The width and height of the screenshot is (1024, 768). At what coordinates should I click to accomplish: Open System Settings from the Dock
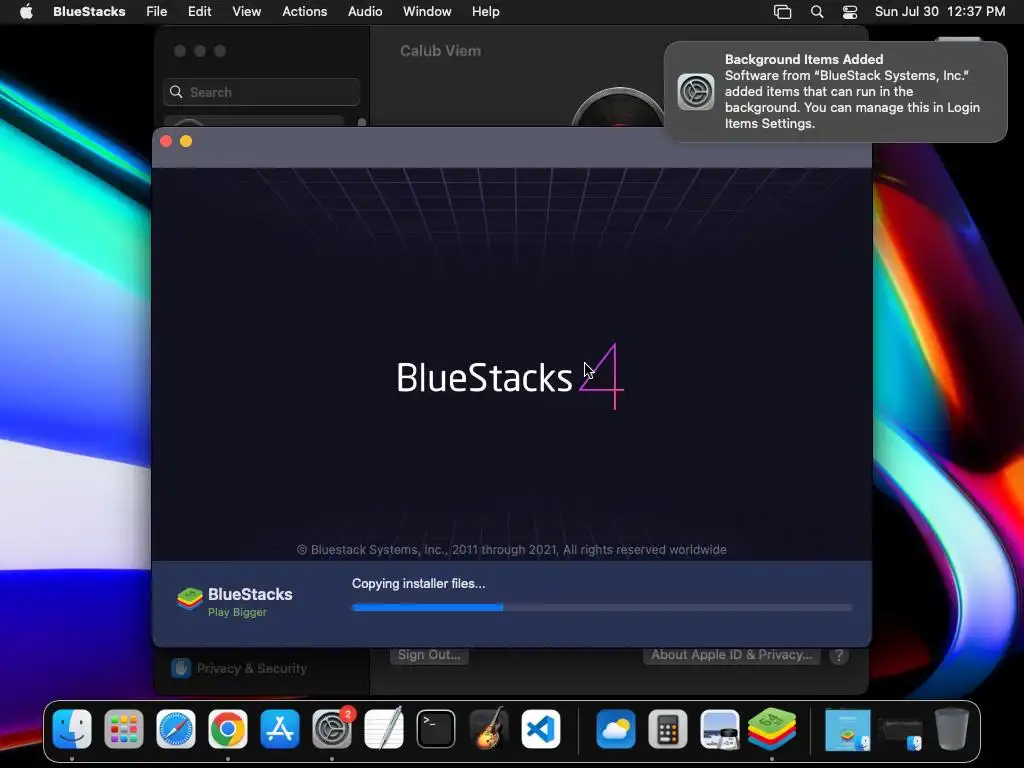pos(332,729)
